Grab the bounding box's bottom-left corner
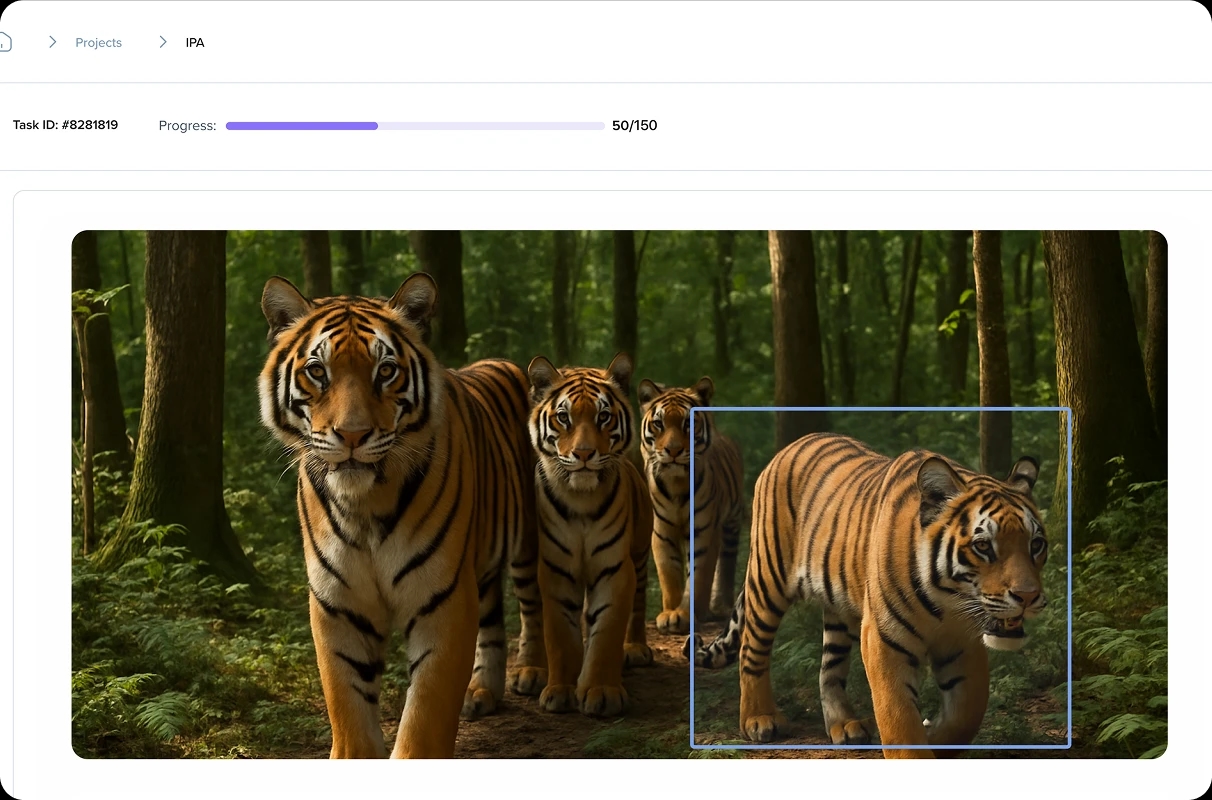 click(692, 746)
